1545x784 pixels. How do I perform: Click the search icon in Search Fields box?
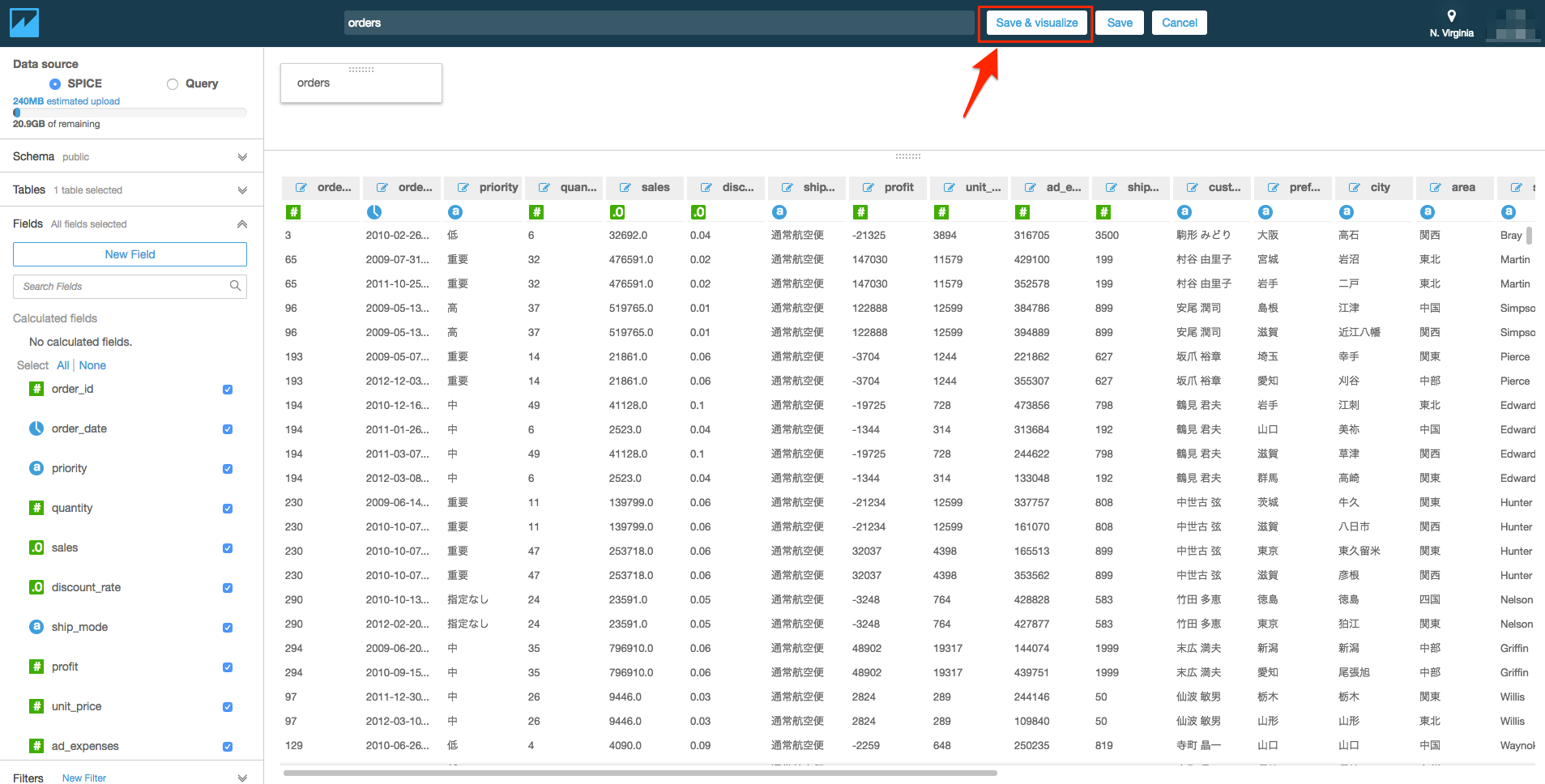click(235, 286)
